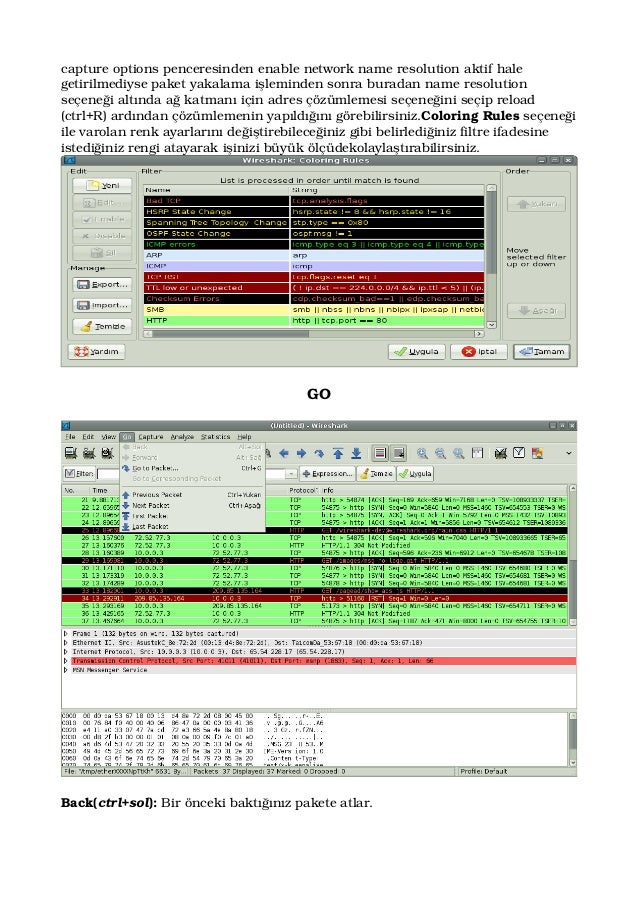638x903 pixels.
Task: Open coloring rules toolbar icon
Action: tap(537, 453)
